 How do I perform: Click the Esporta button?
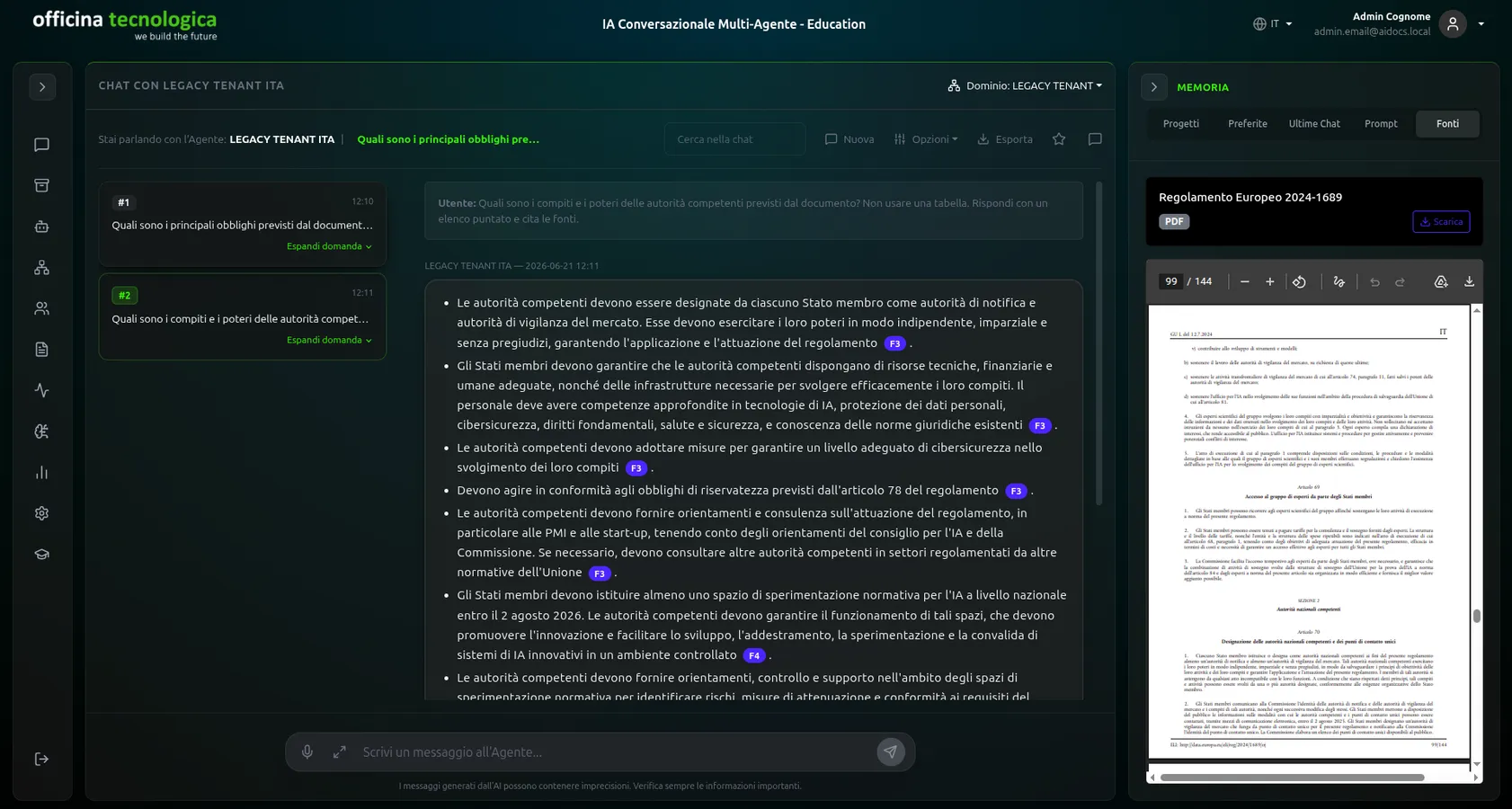(x=1005, y=139)
